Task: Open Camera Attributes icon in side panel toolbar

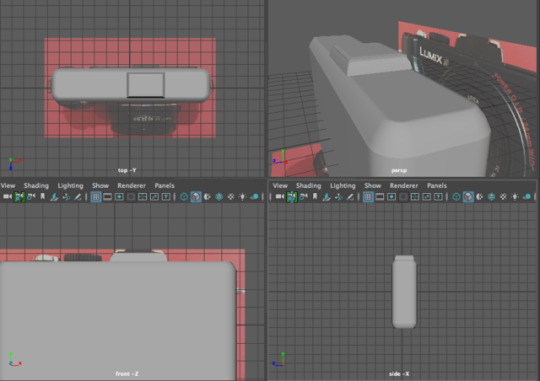Action: pos(303,197)
